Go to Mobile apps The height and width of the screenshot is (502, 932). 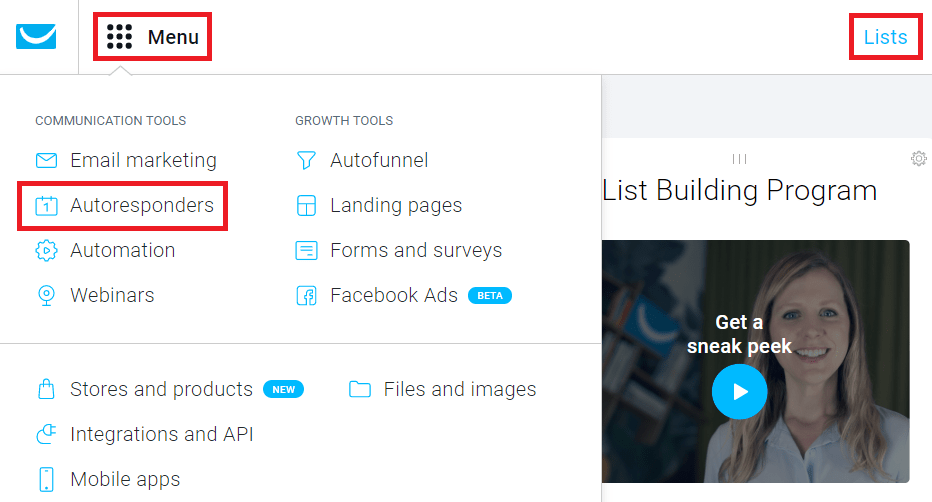click(125, 479)
